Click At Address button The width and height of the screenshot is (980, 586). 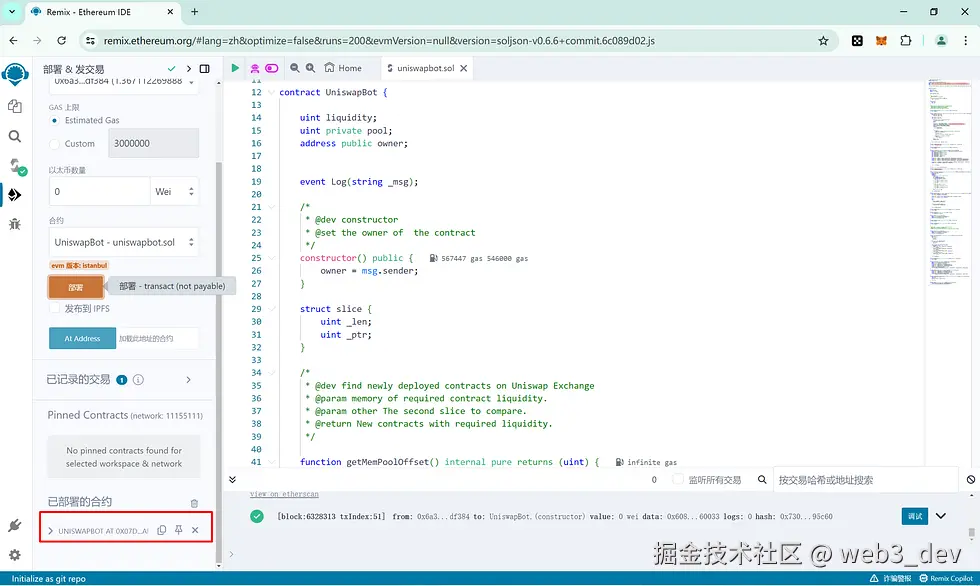point(82,339)
